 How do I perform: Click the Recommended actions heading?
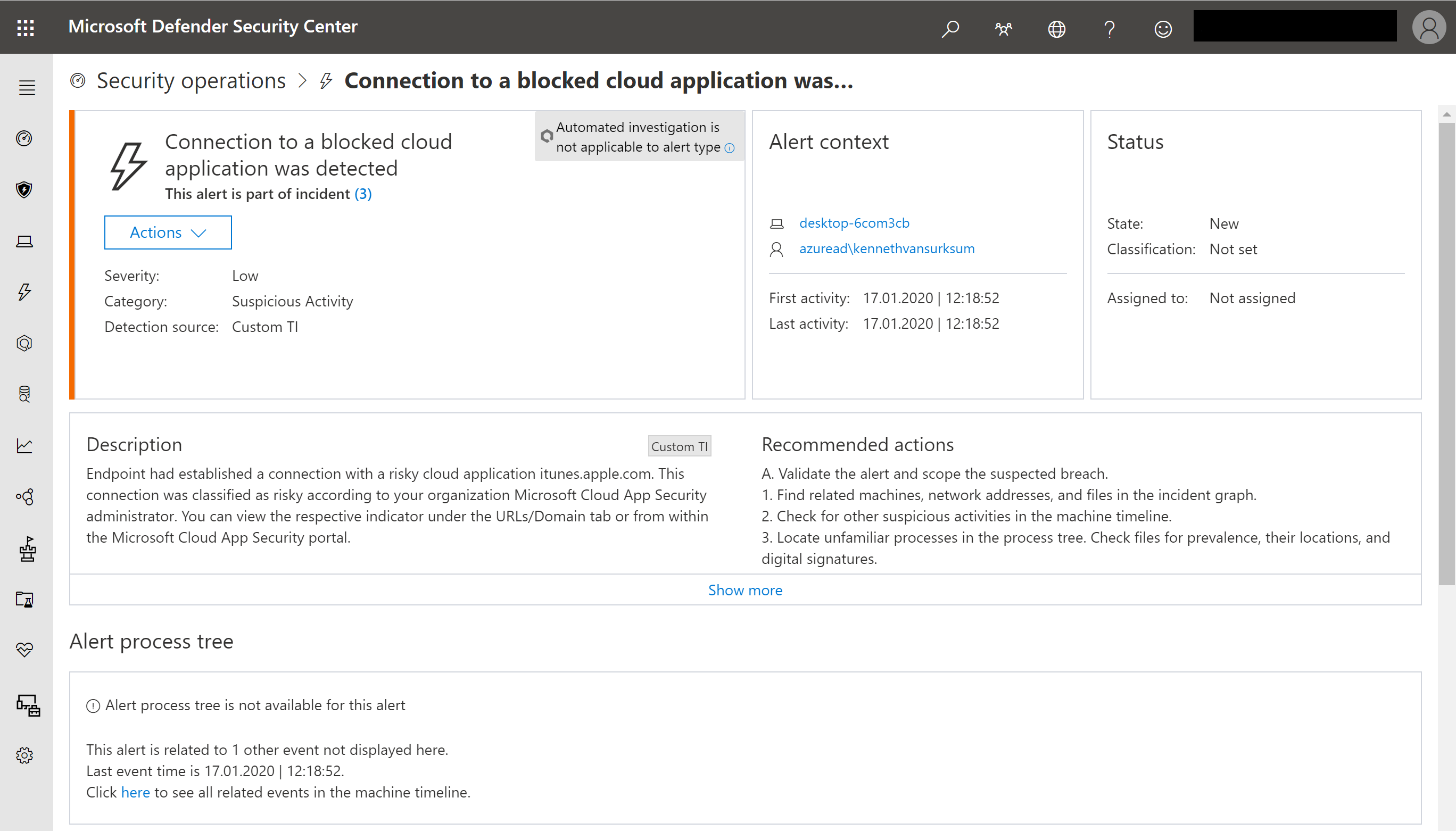tap(857, 445)
